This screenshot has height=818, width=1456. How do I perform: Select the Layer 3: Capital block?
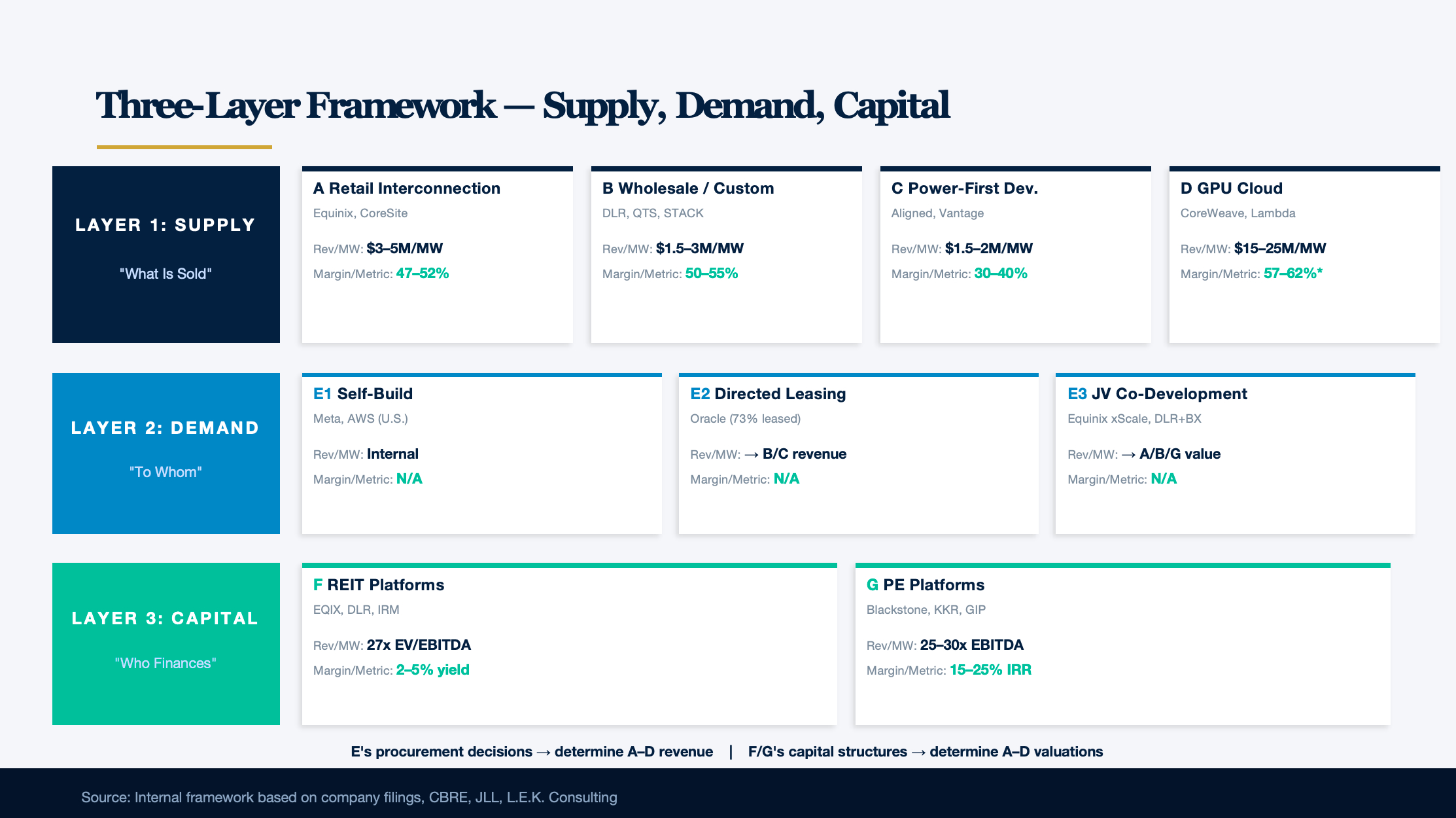click(x=166, y=644)
